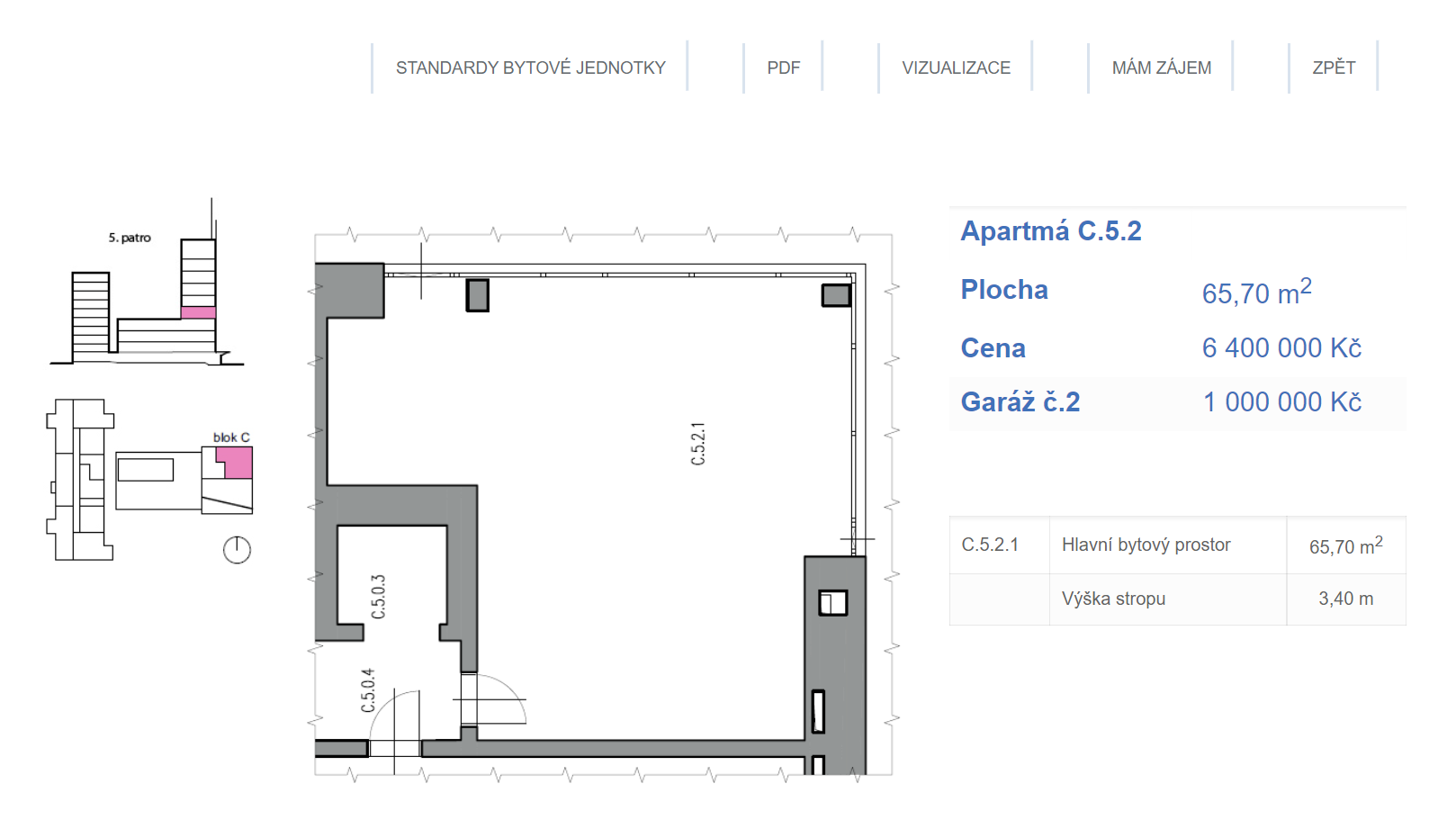Screen dimensions: 1456x838
Task: Click room label C.5.2.1 in the floor plan
Action: pos(698,444)
